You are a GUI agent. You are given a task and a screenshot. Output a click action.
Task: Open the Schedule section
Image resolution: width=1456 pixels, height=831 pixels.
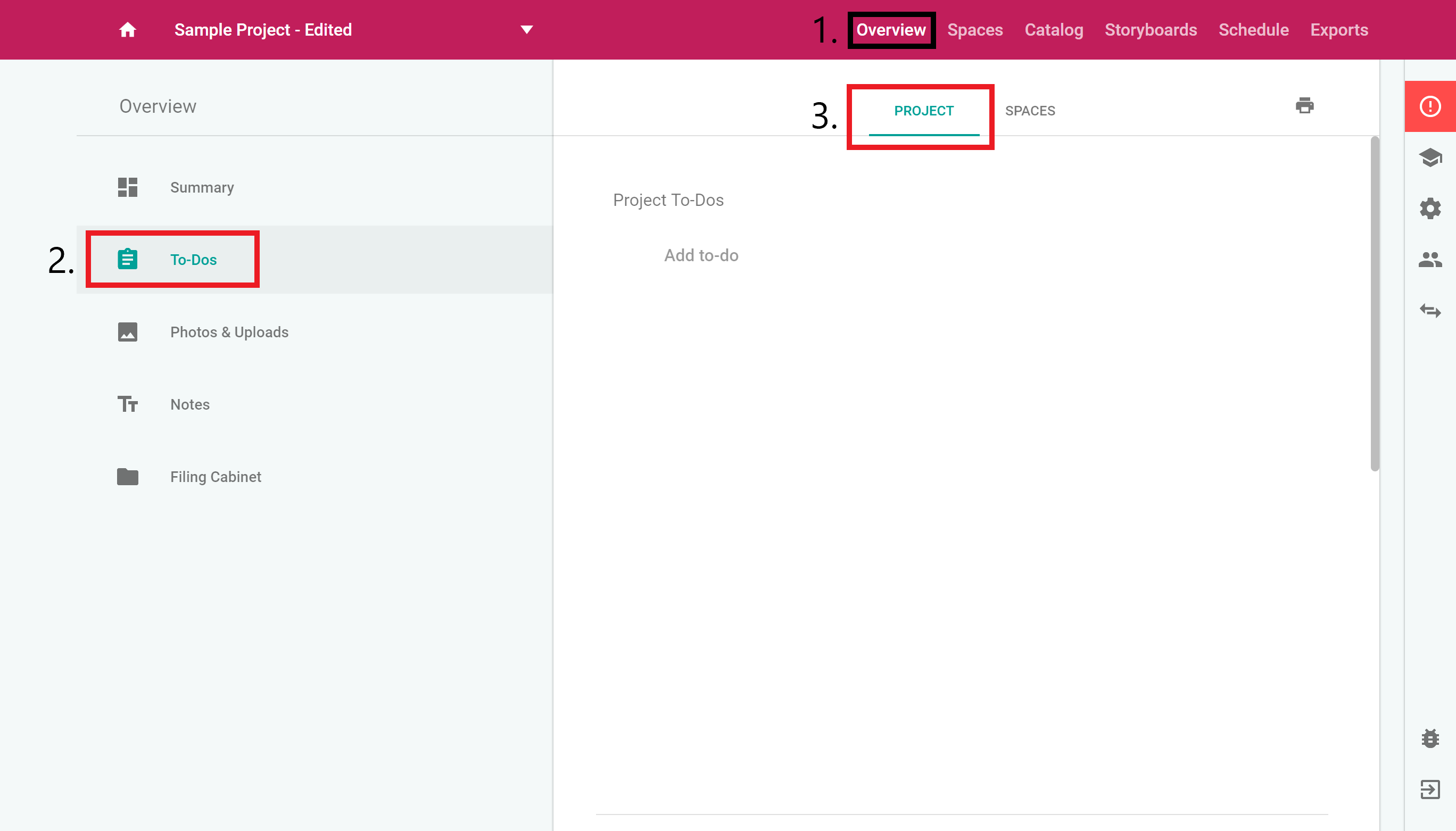pos(1253,30)
